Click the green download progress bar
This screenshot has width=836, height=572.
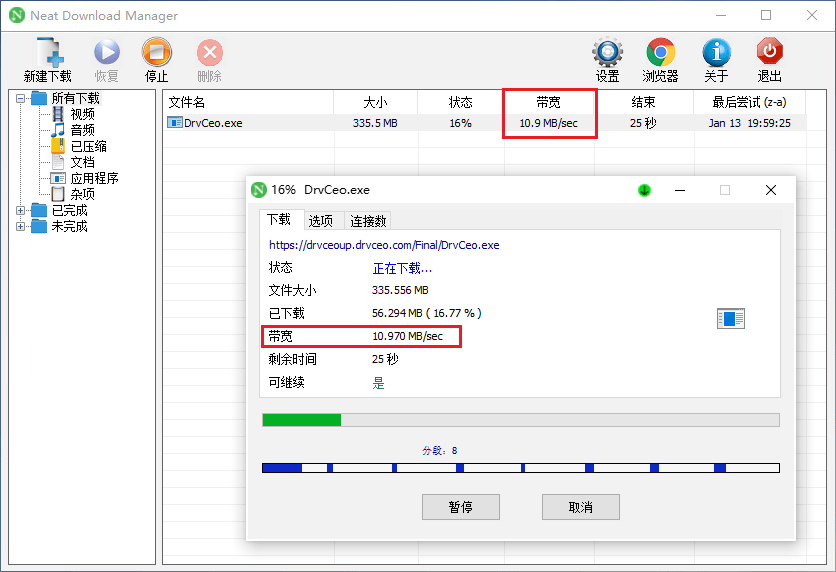click(521, 420)
